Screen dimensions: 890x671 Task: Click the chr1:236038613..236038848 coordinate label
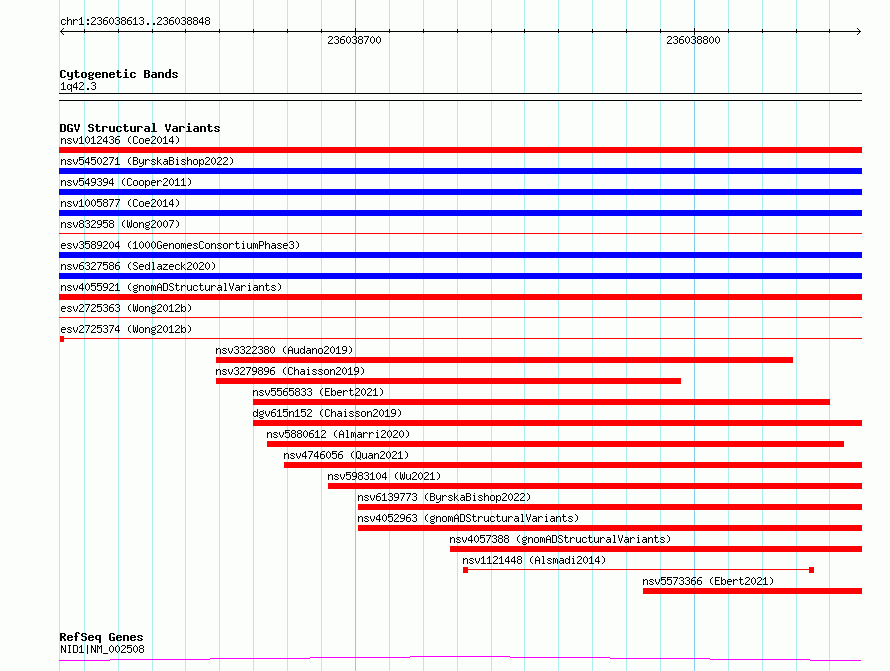click(135, 22)
